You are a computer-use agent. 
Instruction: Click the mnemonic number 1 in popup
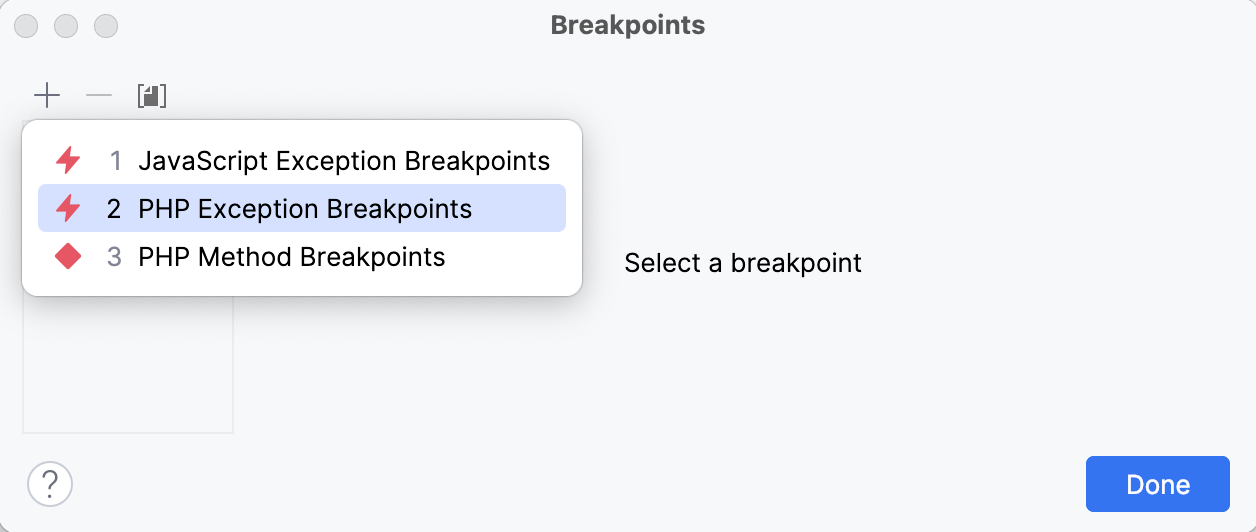point(115,160)
